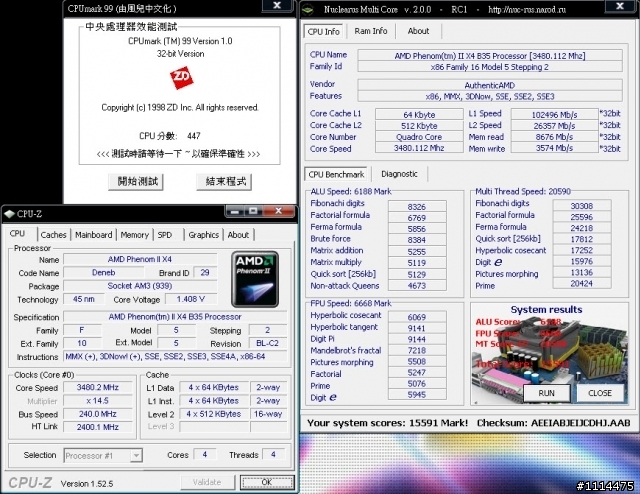The image size is (640, 494).
Task: Click the Multiplier x 14.5 value
Action: point(98,401)
